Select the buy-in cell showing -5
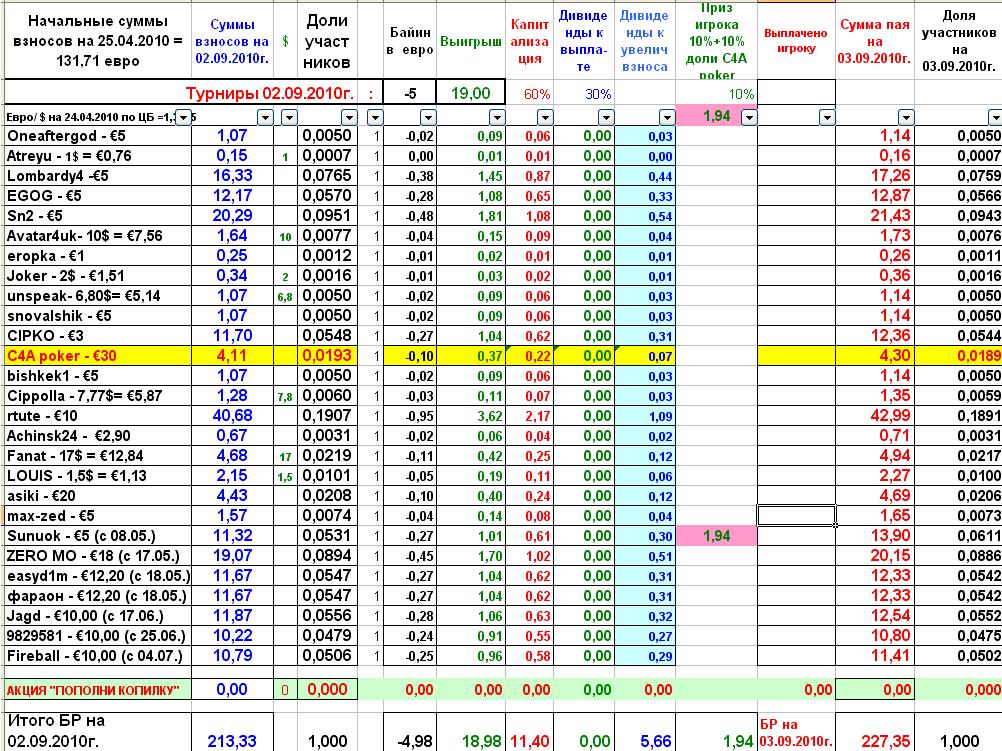Image resolution: width=1002 pixels, height=751 pixels. click(x=410, y=93)
